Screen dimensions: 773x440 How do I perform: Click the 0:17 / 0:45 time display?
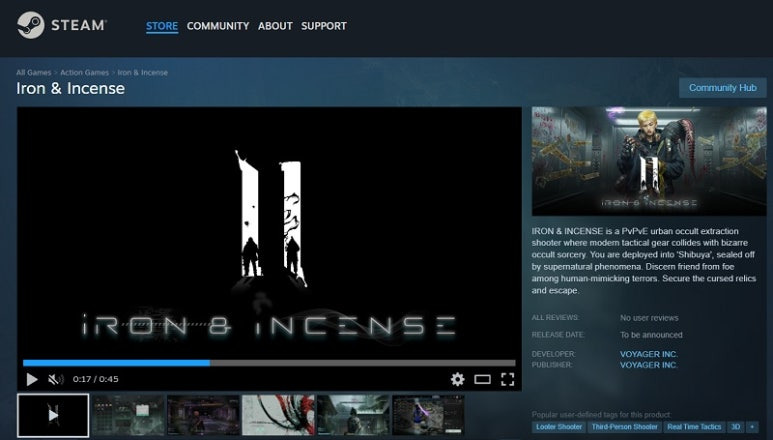[x=96, y=379]
